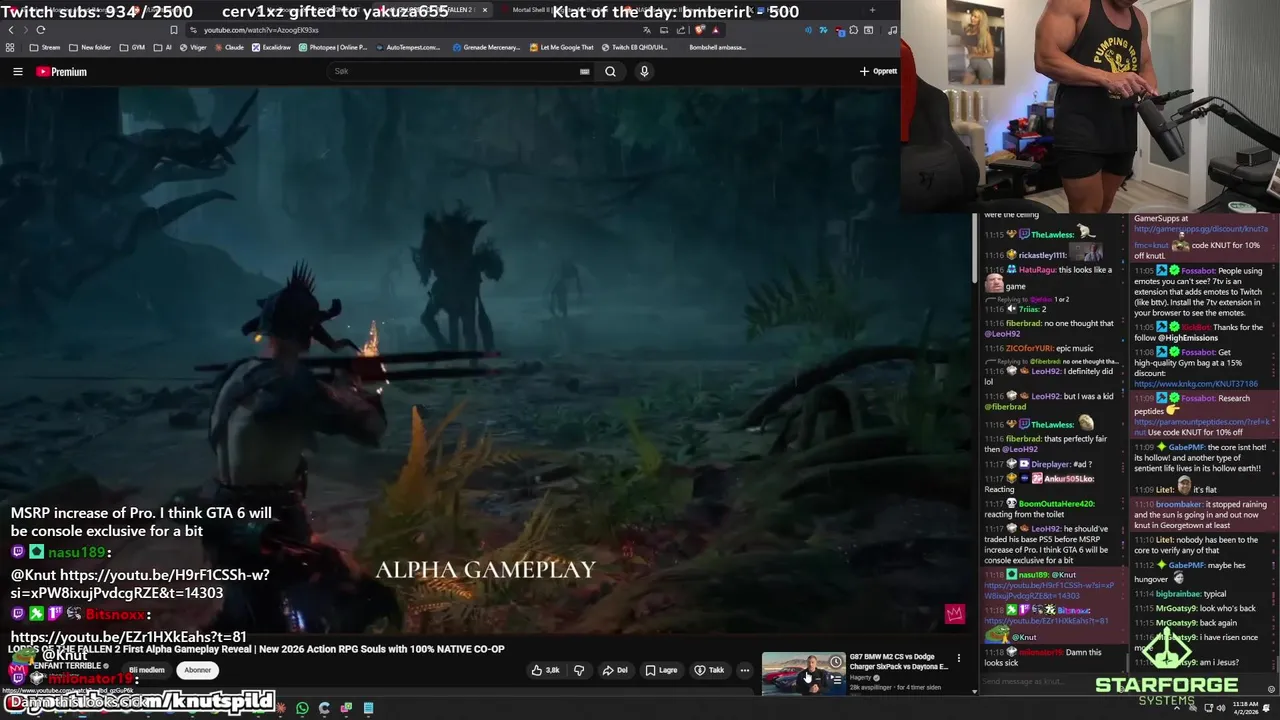This screenshot has height=720, width=1280.
Task: Open the Twitch EB QHD bookmark
Action: (634, 47)
